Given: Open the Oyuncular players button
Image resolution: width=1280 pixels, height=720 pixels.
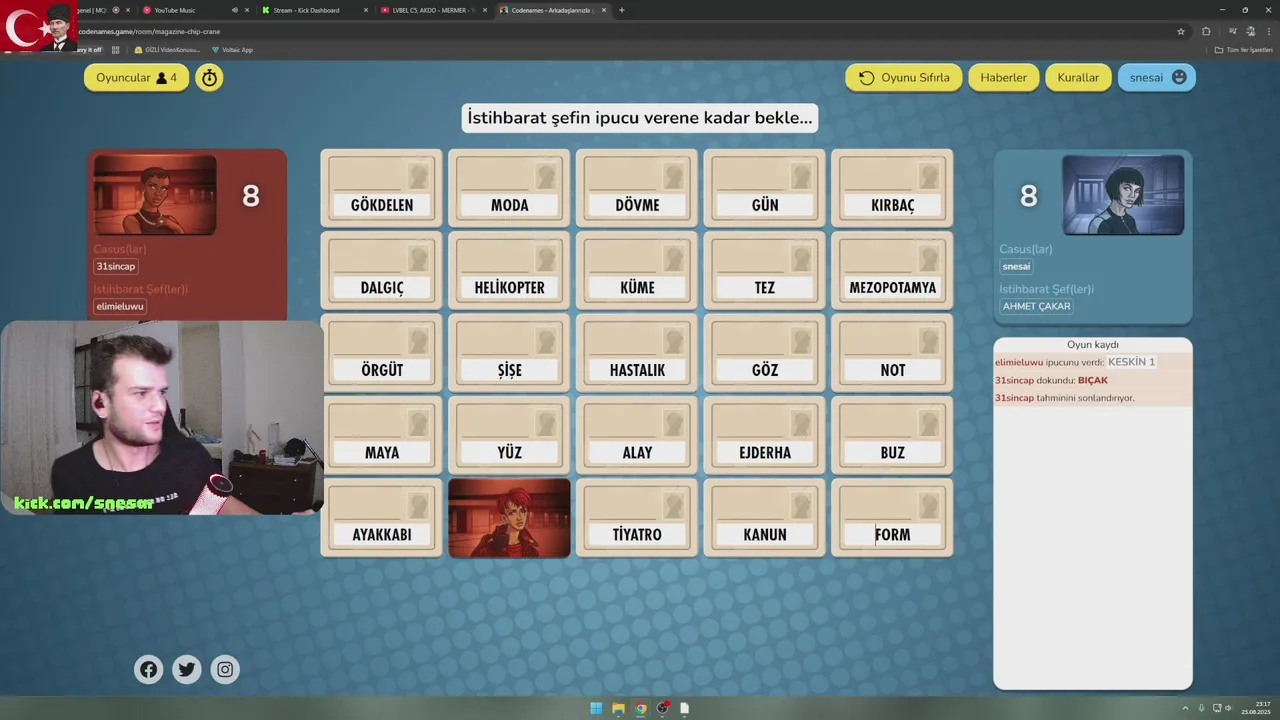Looking at the screenshot, I should pos(136,78).
